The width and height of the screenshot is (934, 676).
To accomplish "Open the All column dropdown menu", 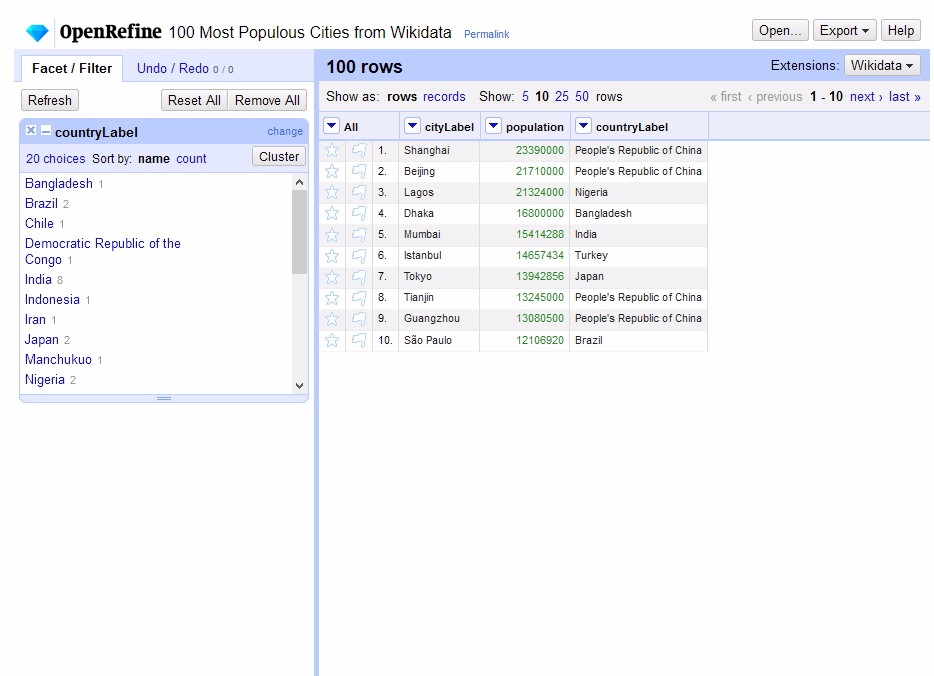I will (331, 126).
